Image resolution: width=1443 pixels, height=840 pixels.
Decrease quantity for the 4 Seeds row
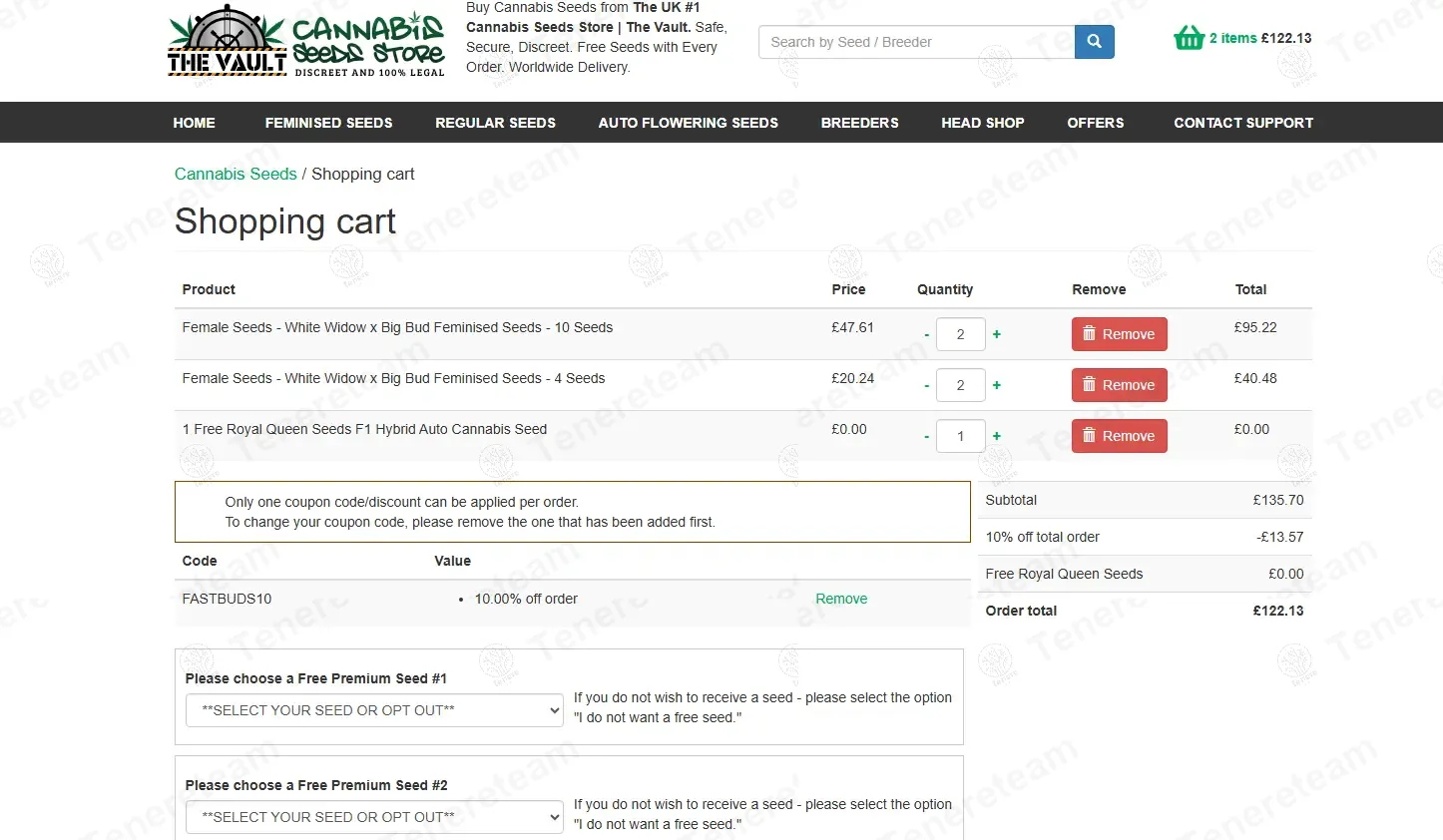927,386
